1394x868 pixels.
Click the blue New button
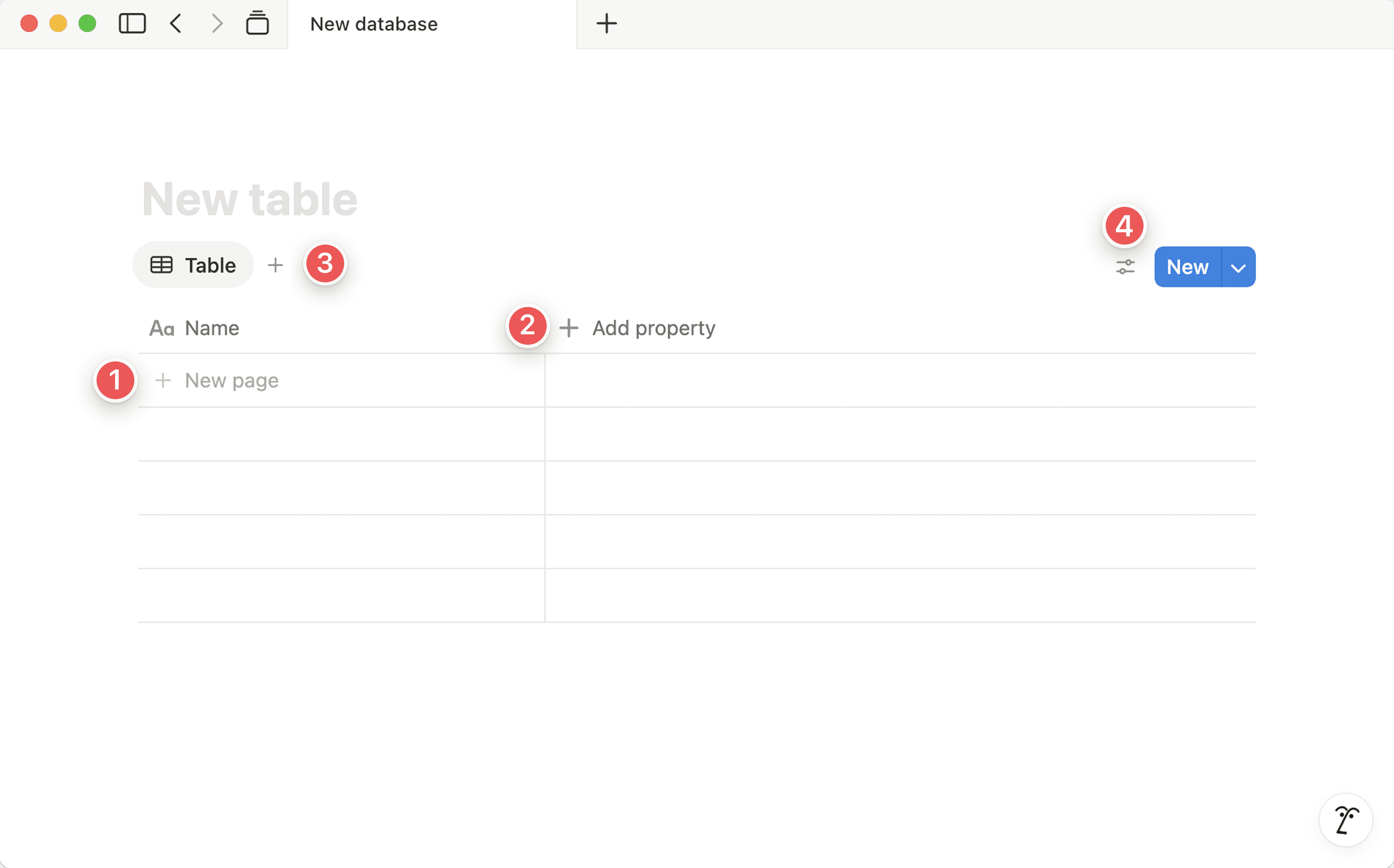1187,266
